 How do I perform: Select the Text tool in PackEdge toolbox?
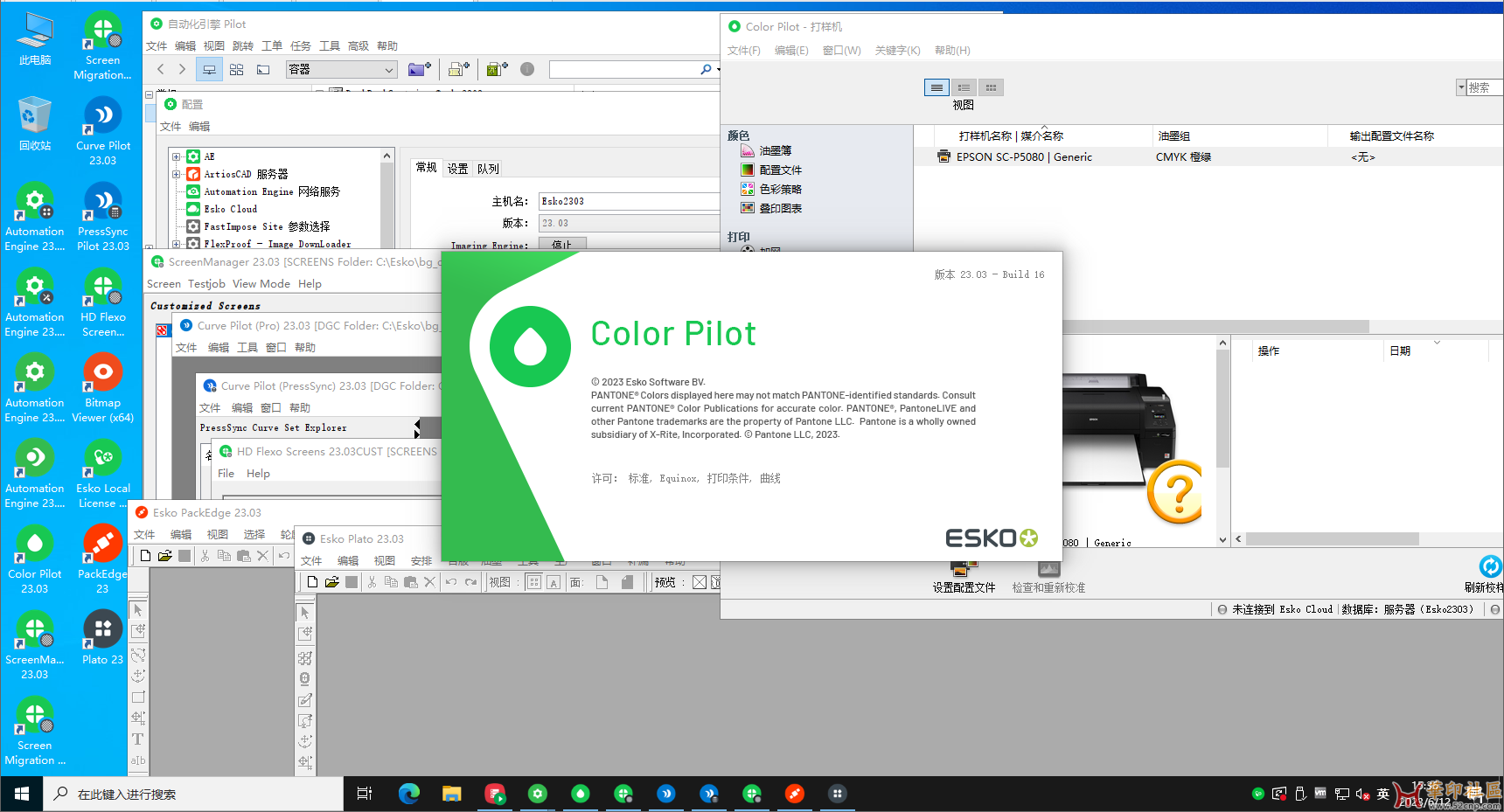tap(138, 739)
